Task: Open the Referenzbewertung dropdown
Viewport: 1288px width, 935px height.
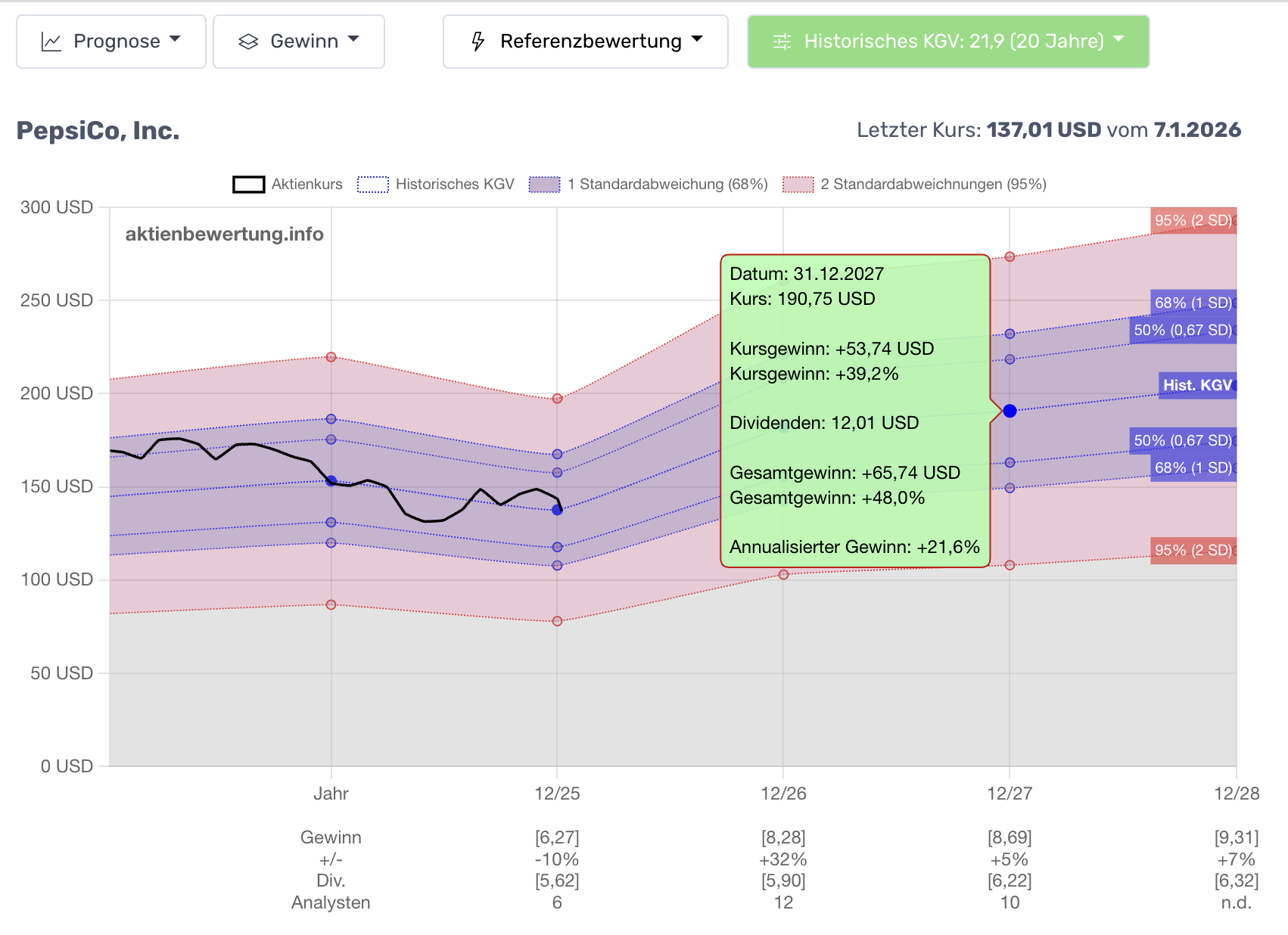Action: coord(585,42)
